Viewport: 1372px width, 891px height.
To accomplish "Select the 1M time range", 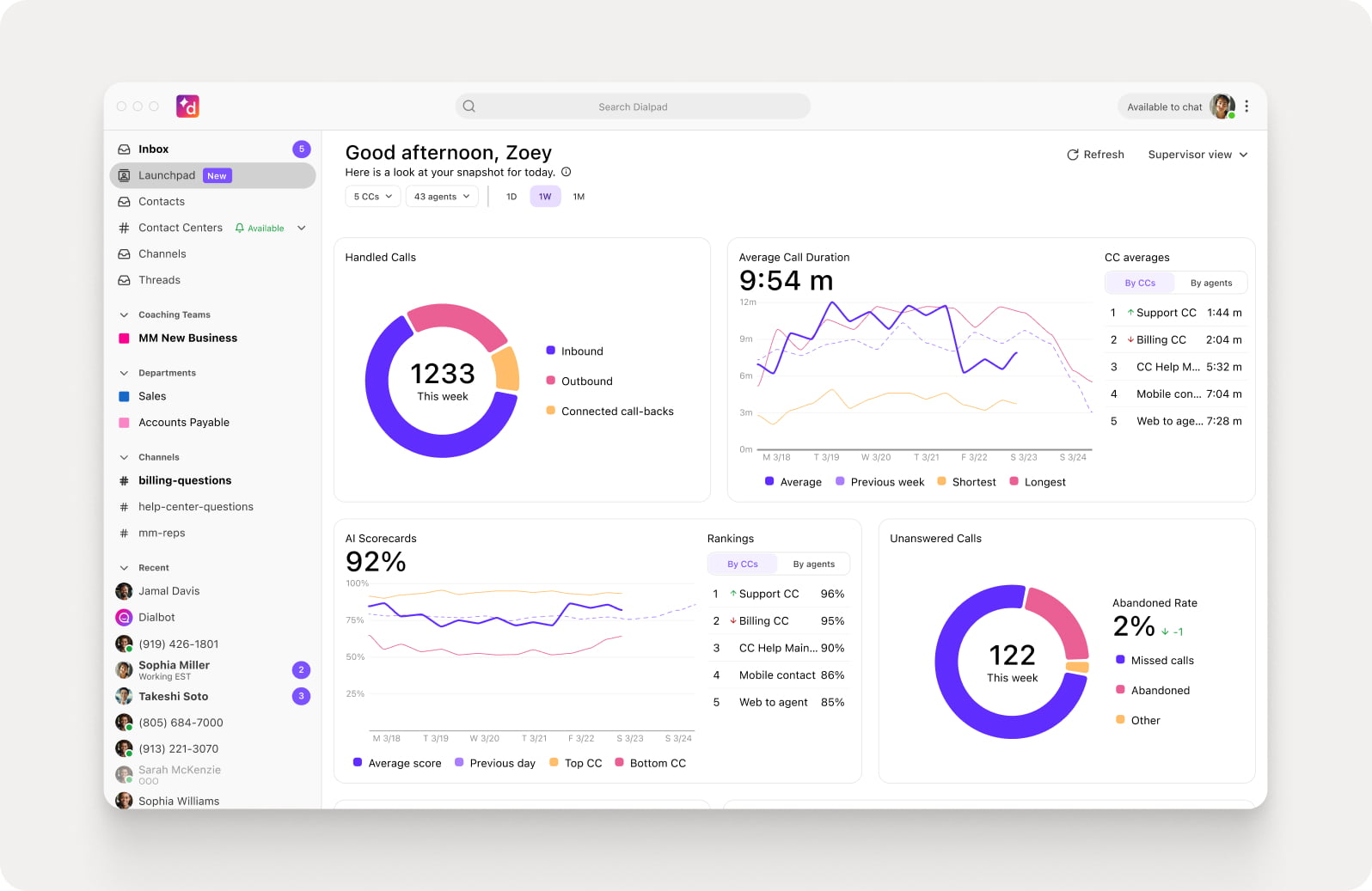I will click(579, 197).
